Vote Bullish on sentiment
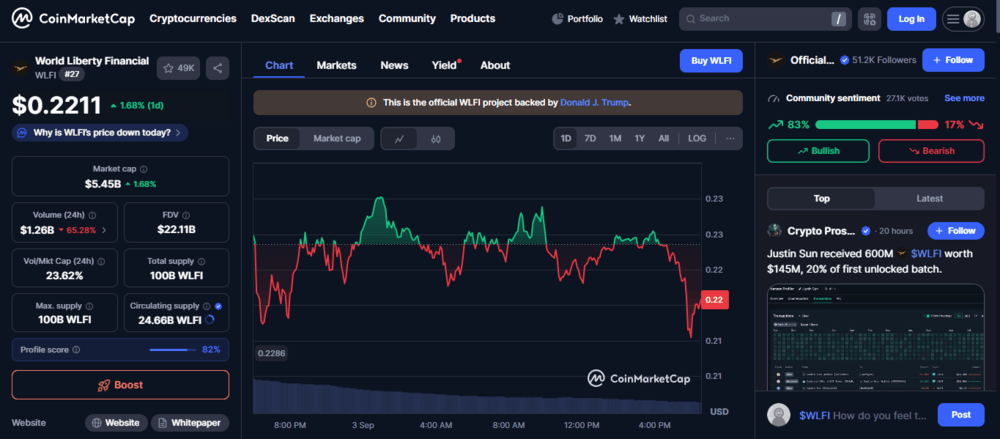Image resolution: width=1000 pixels, height=439 pixels. point(818,151)
